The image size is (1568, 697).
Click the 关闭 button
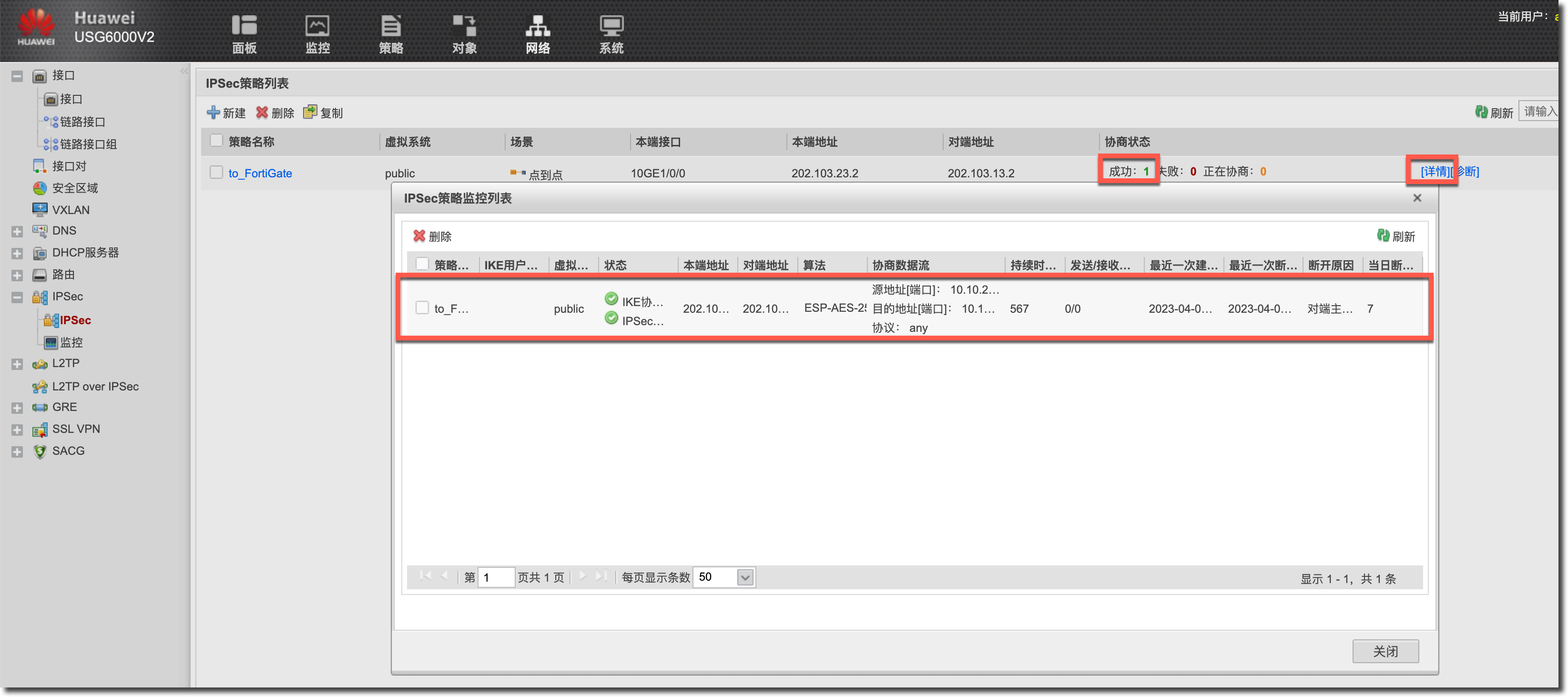(x=1385, y=651)
